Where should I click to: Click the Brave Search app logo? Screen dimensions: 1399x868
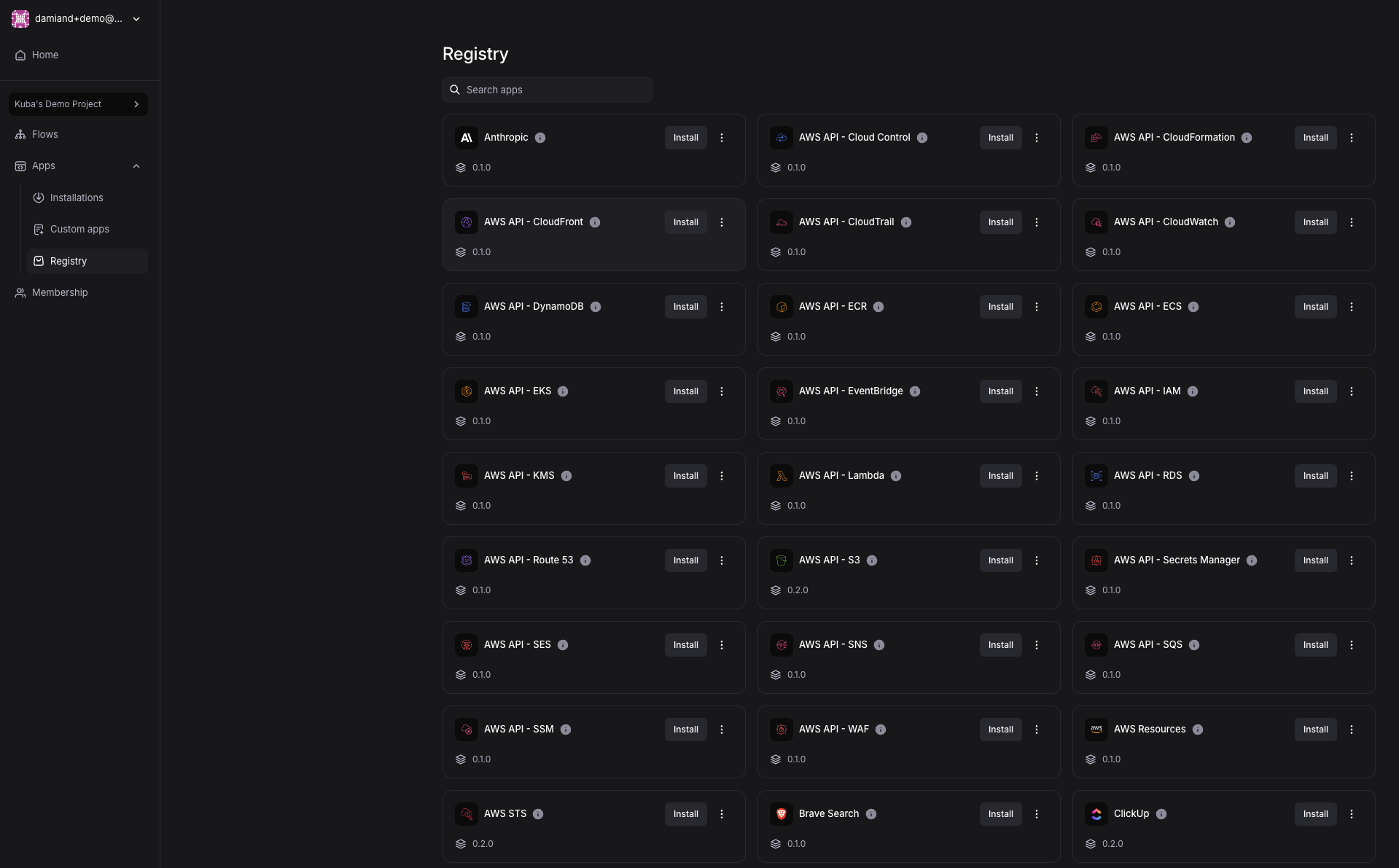[x=782, y=814]
